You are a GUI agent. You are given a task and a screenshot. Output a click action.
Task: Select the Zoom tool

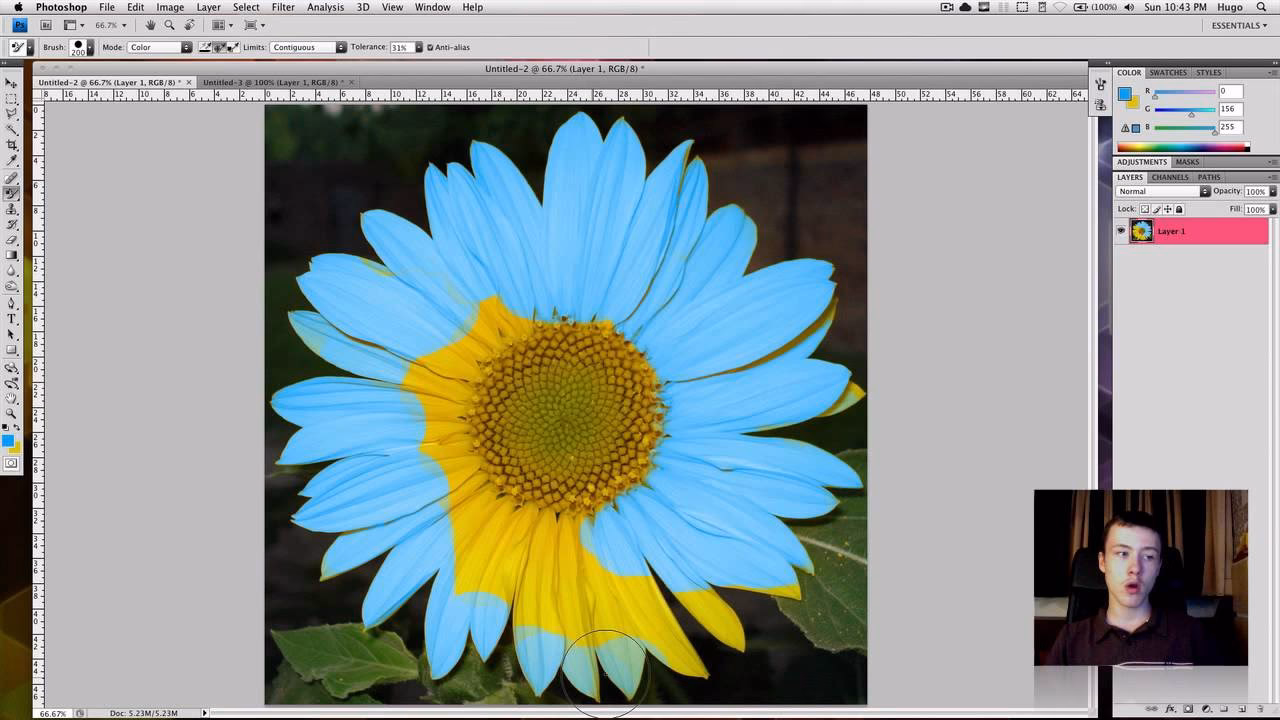(13, 412)
